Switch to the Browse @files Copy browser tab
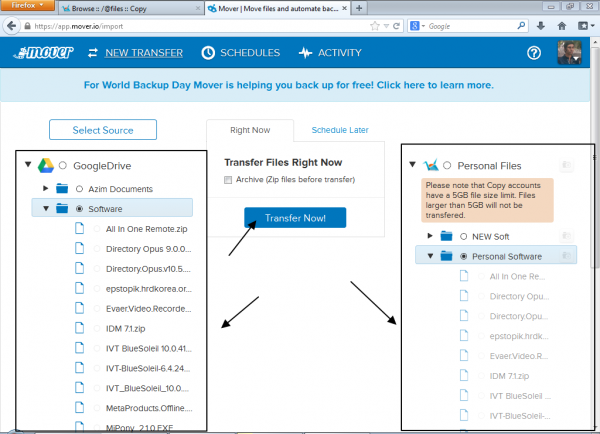The height and width of the screenshot is (434, 600). click(131, 8)
